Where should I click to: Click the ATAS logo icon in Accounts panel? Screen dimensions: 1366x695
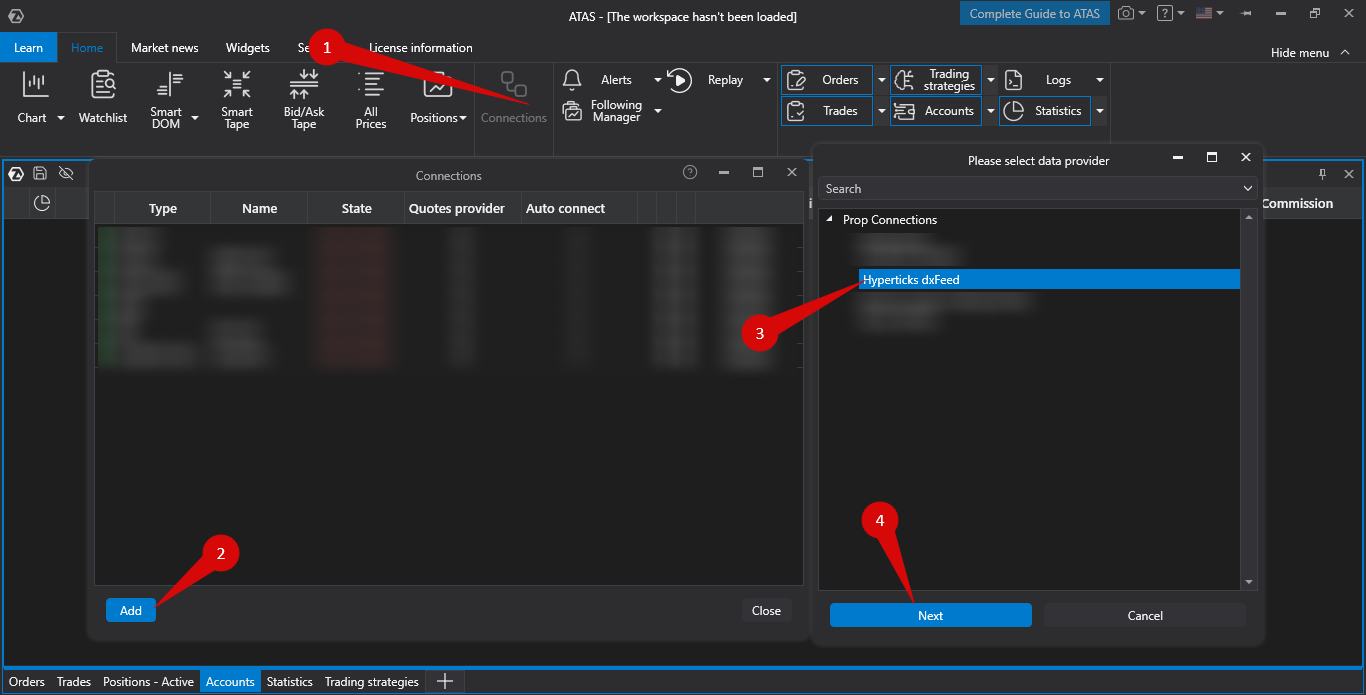pyautogui.click(x=16, y=173)
